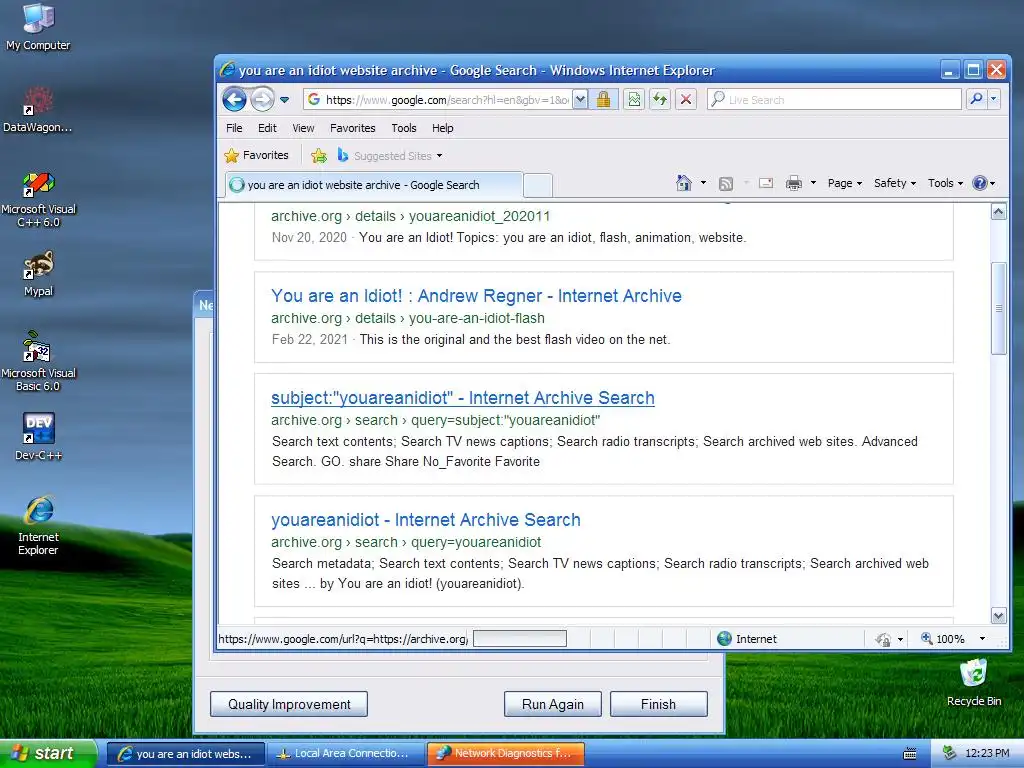Click on-screen keyboard tray icon
This screenshot has width=1024, height=768.
(909, 754)
